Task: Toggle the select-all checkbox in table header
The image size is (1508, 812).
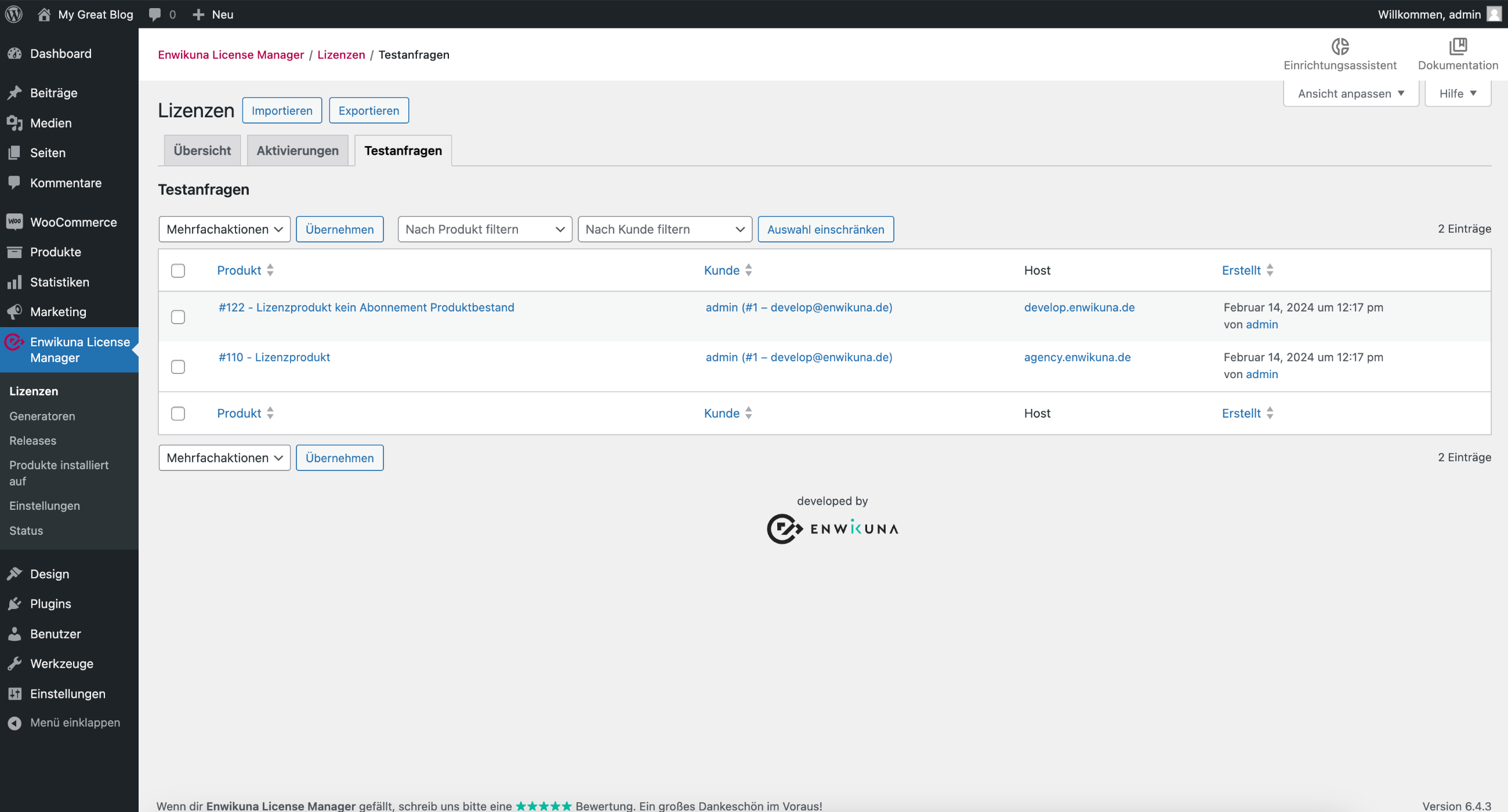Action: [178, 270]
